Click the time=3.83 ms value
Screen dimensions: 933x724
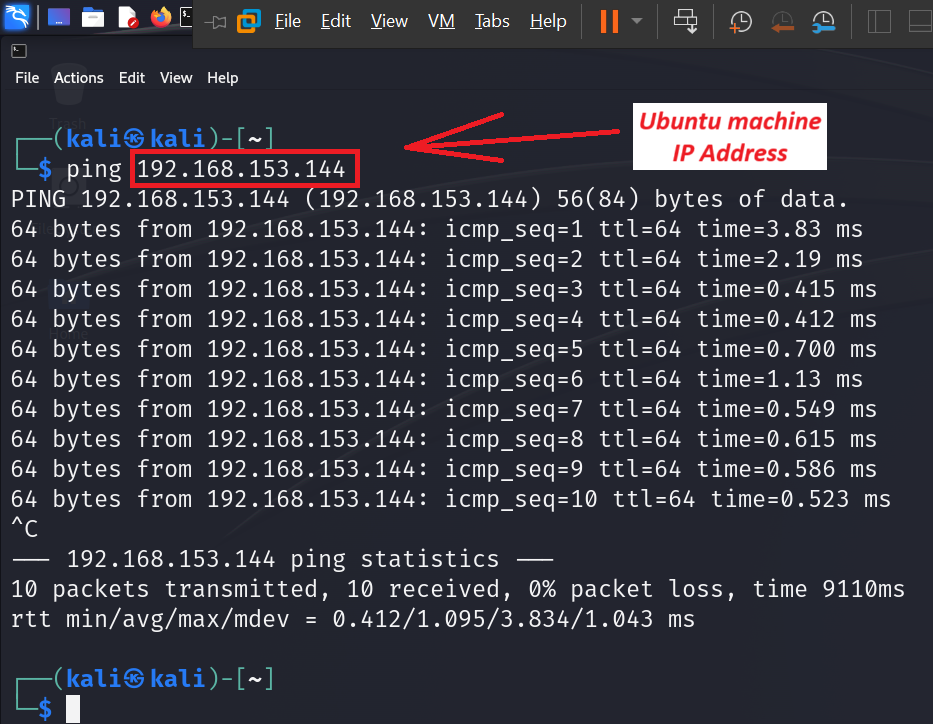[779, 230]
